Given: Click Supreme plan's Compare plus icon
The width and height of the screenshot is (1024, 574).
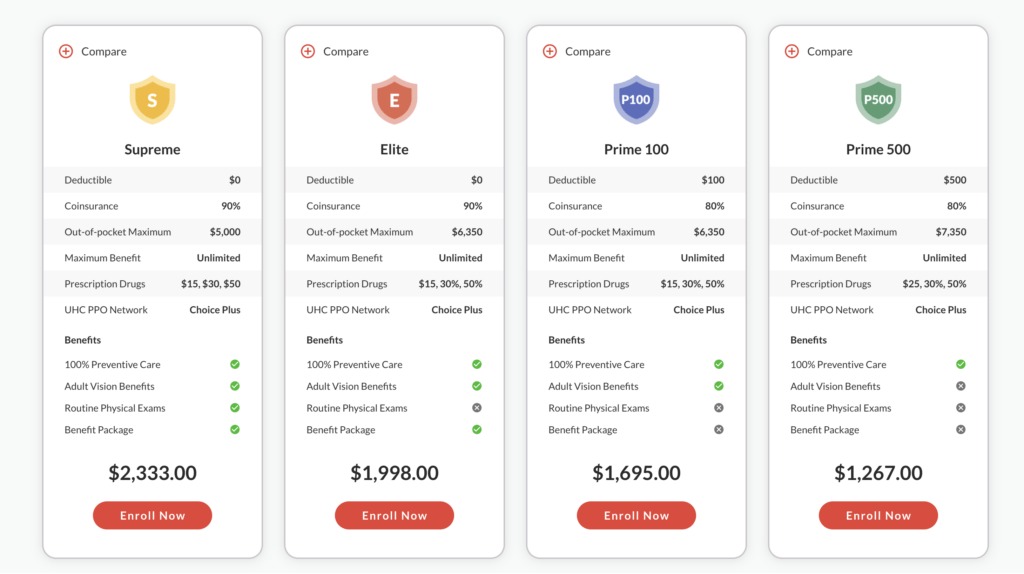Looking at the screenshot, I should (66, 51).
